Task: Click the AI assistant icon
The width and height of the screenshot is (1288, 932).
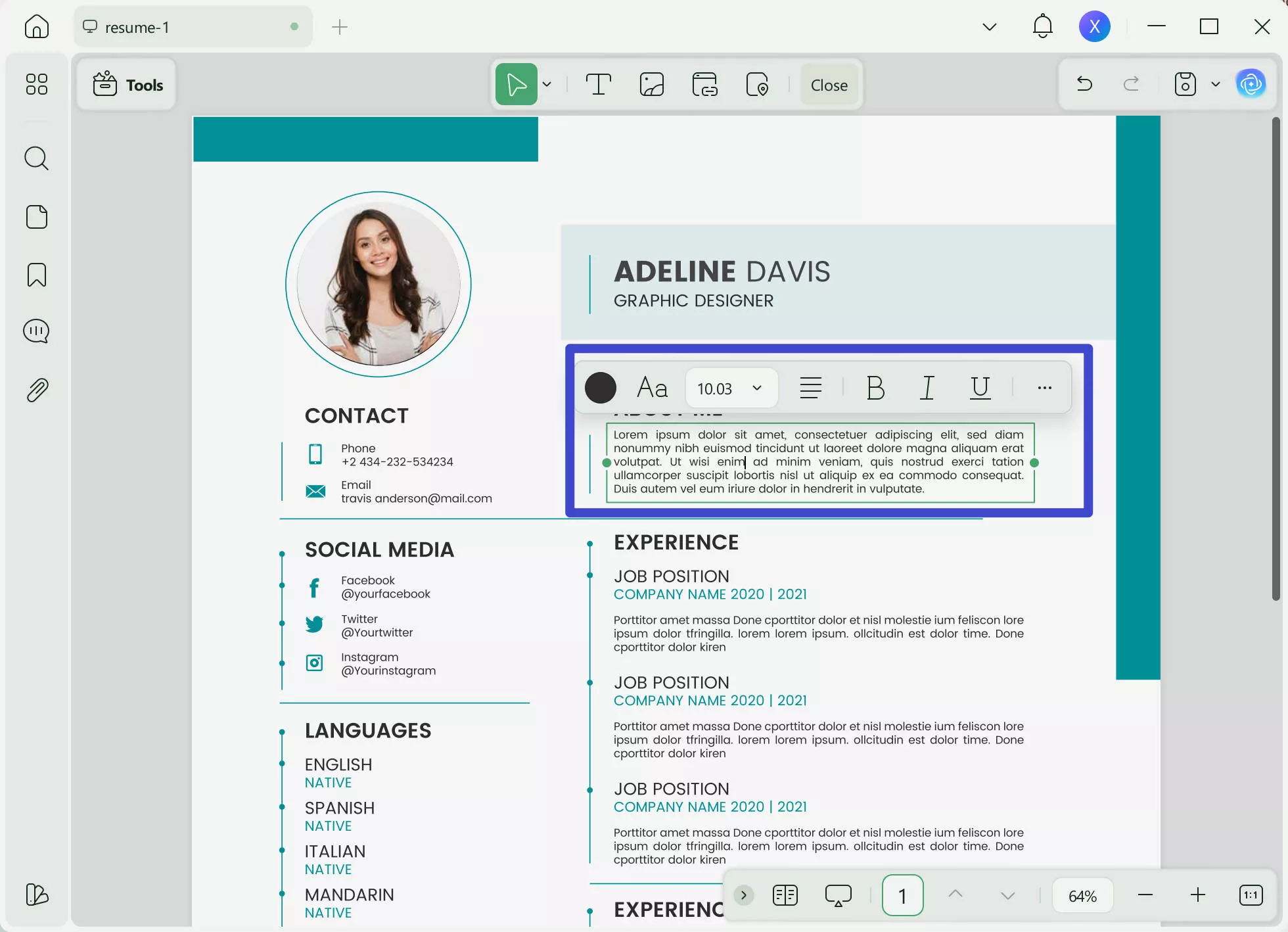Action: (1251, 83)
